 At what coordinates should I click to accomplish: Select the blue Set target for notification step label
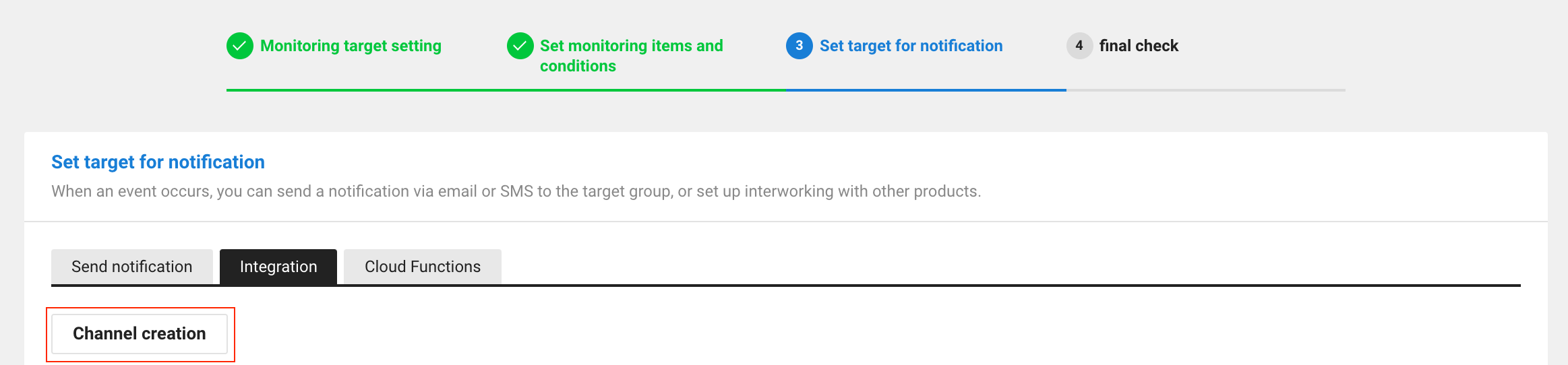[x=911, y=46]
